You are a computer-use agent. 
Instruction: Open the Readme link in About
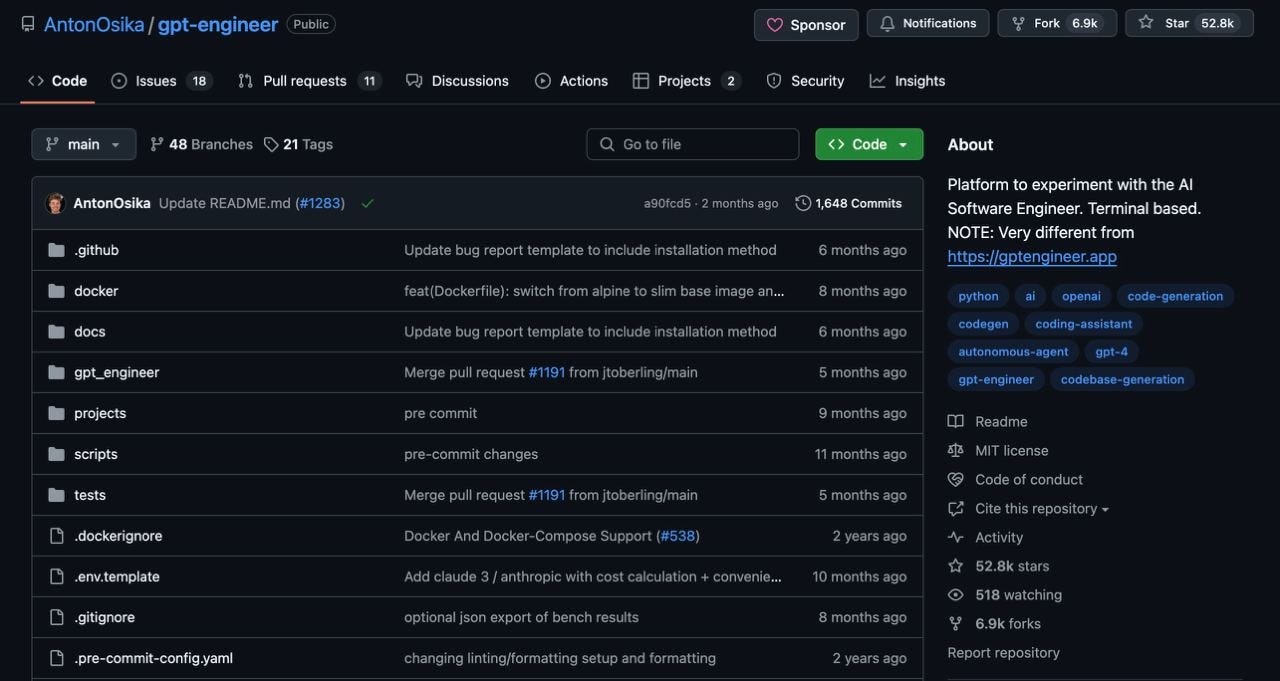[988, 422]
